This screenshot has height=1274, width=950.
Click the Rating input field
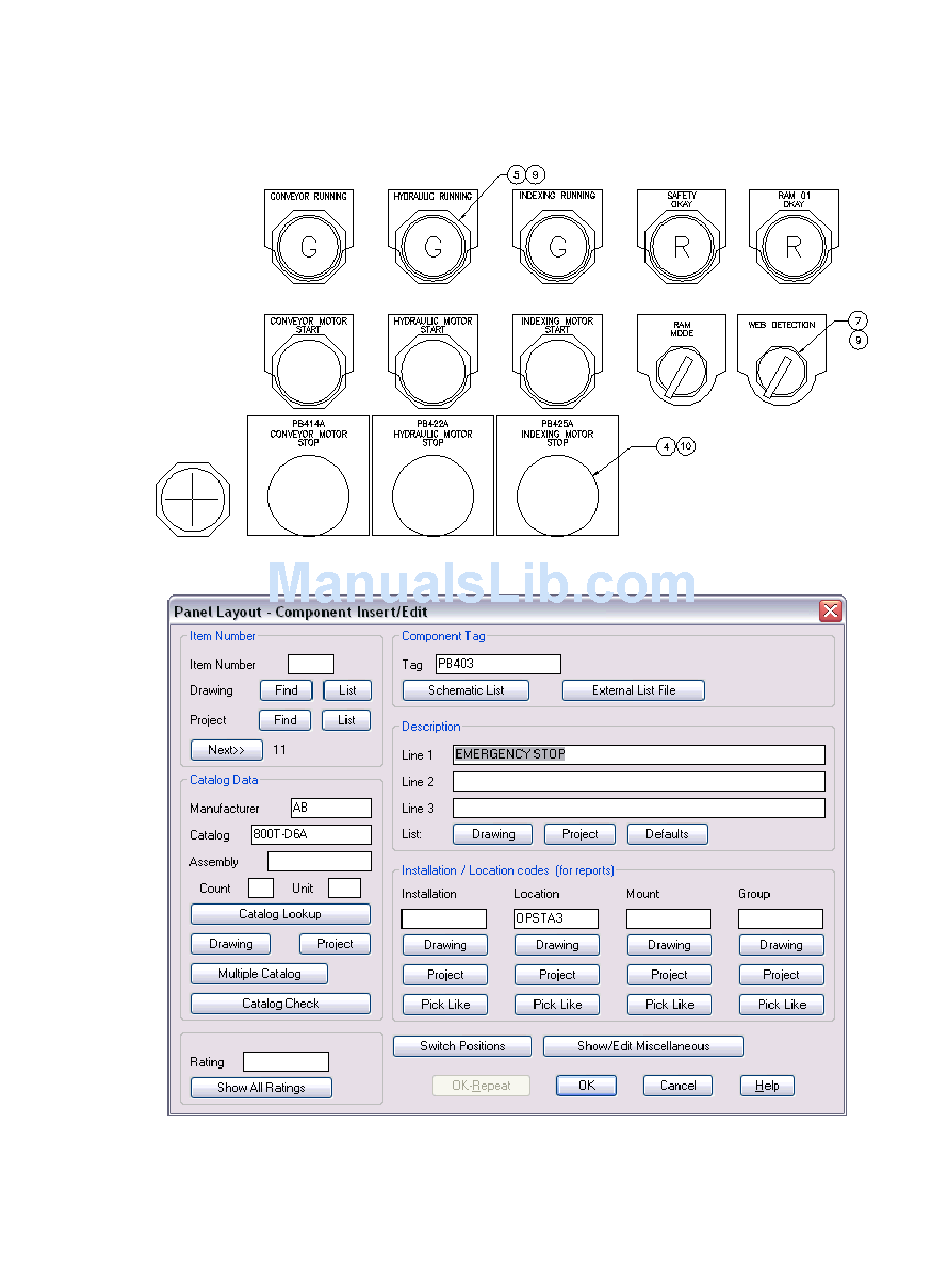point(286,1062)
